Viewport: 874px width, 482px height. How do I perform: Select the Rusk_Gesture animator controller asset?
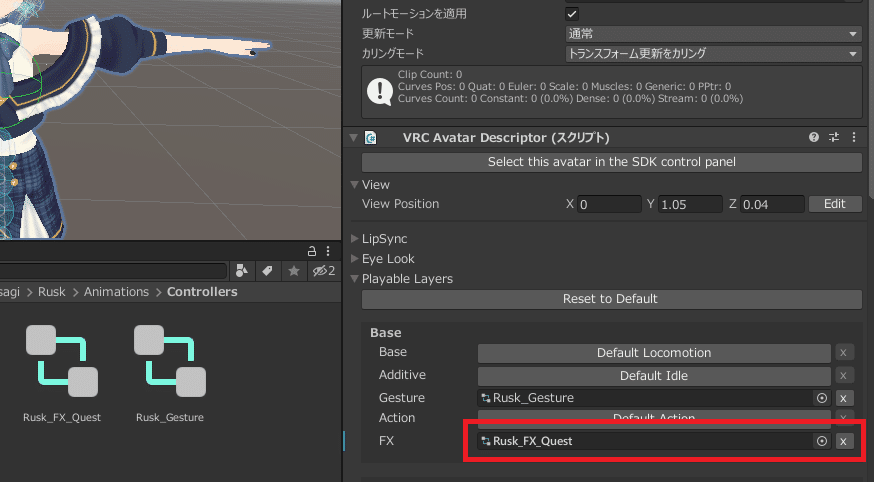click(x=170, y=373)
